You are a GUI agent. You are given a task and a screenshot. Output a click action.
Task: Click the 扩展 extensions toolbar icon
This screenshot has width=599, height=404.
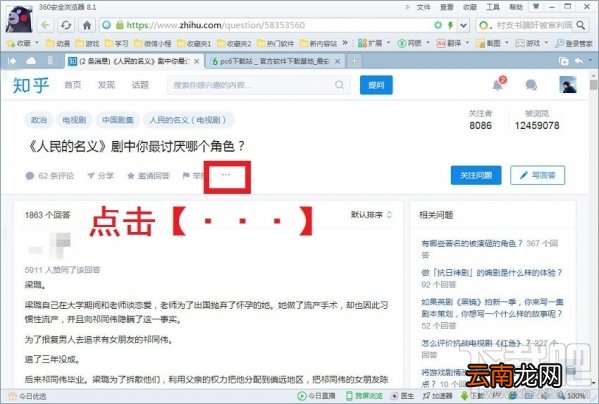(370, 43)
